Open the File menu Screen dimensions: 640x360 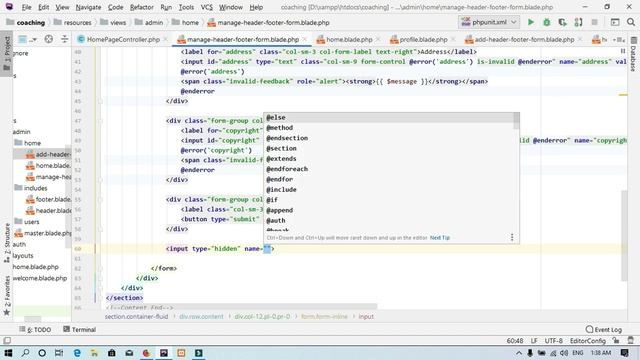[x=26, y=7]
